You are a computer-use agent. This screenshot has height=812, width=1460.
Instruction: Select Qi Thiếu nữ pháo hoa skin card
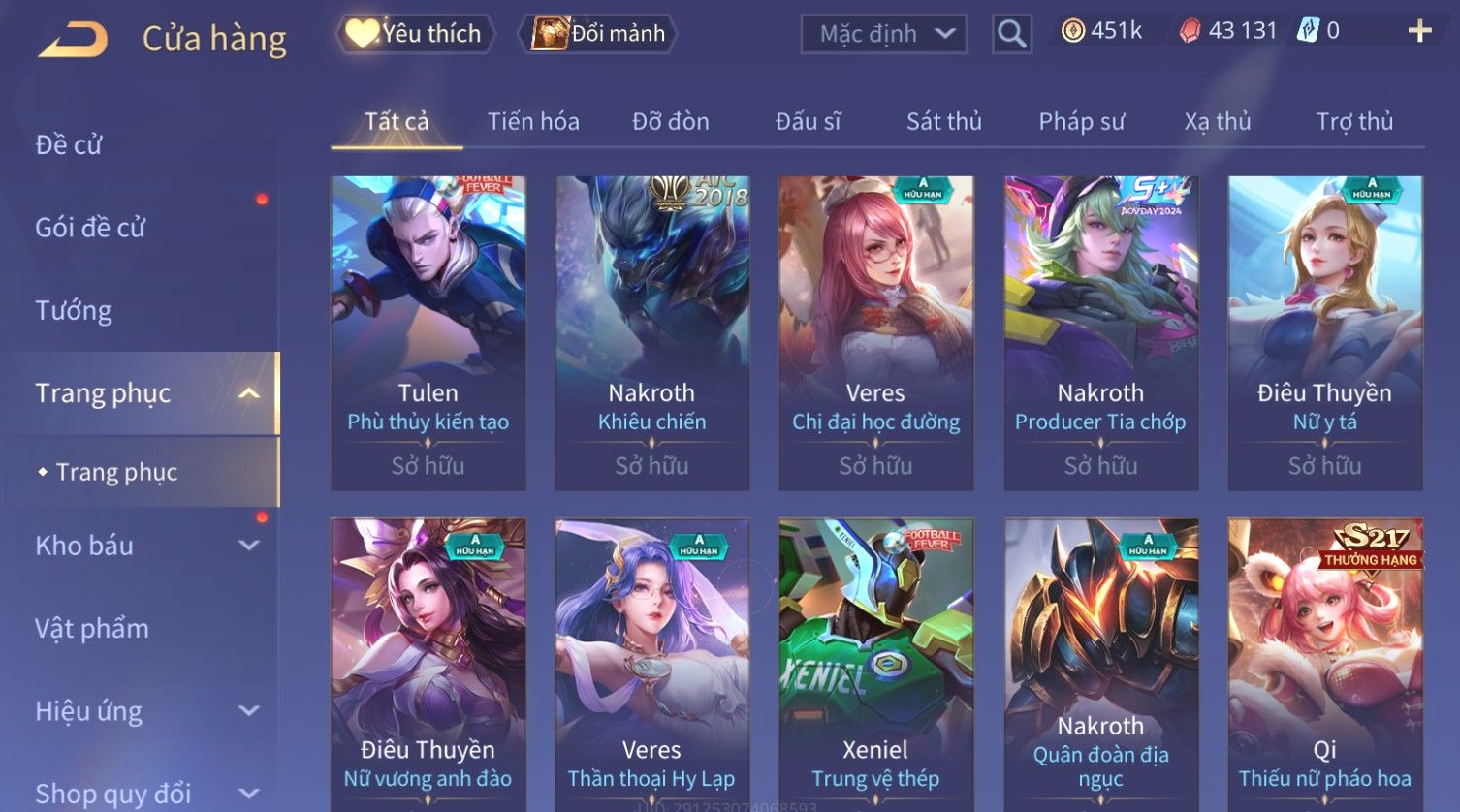[x=1325, y=665]
